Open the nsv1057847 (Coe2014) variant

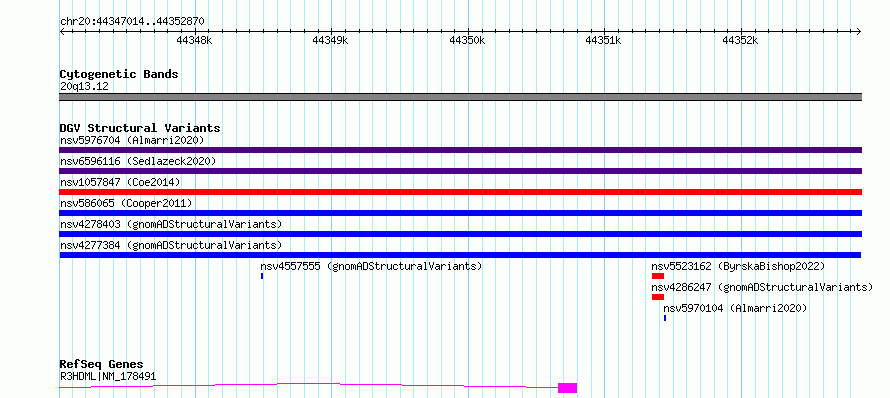tap(120, 182)
